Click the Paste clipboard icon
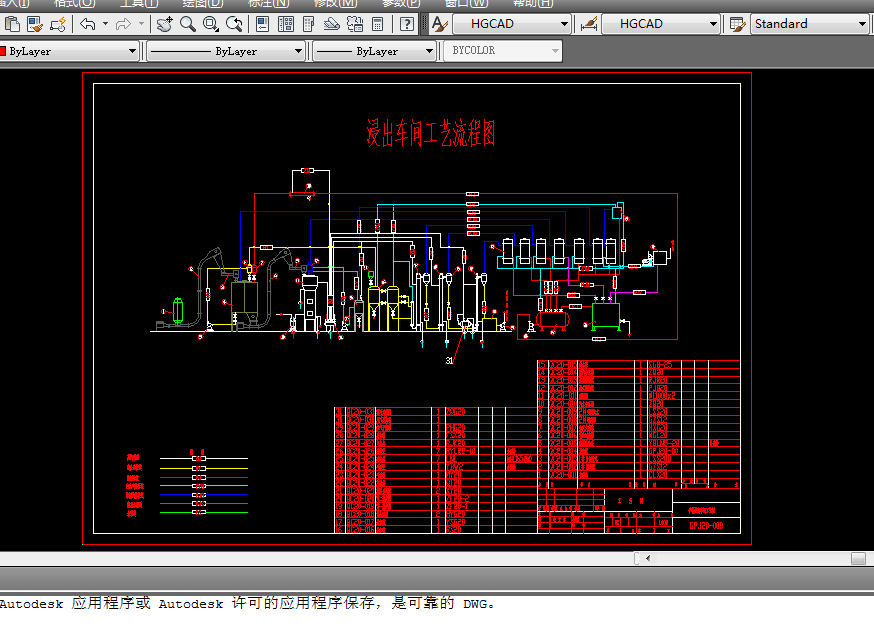The height and width of the screenshot is (633, 874). (12, 24)
